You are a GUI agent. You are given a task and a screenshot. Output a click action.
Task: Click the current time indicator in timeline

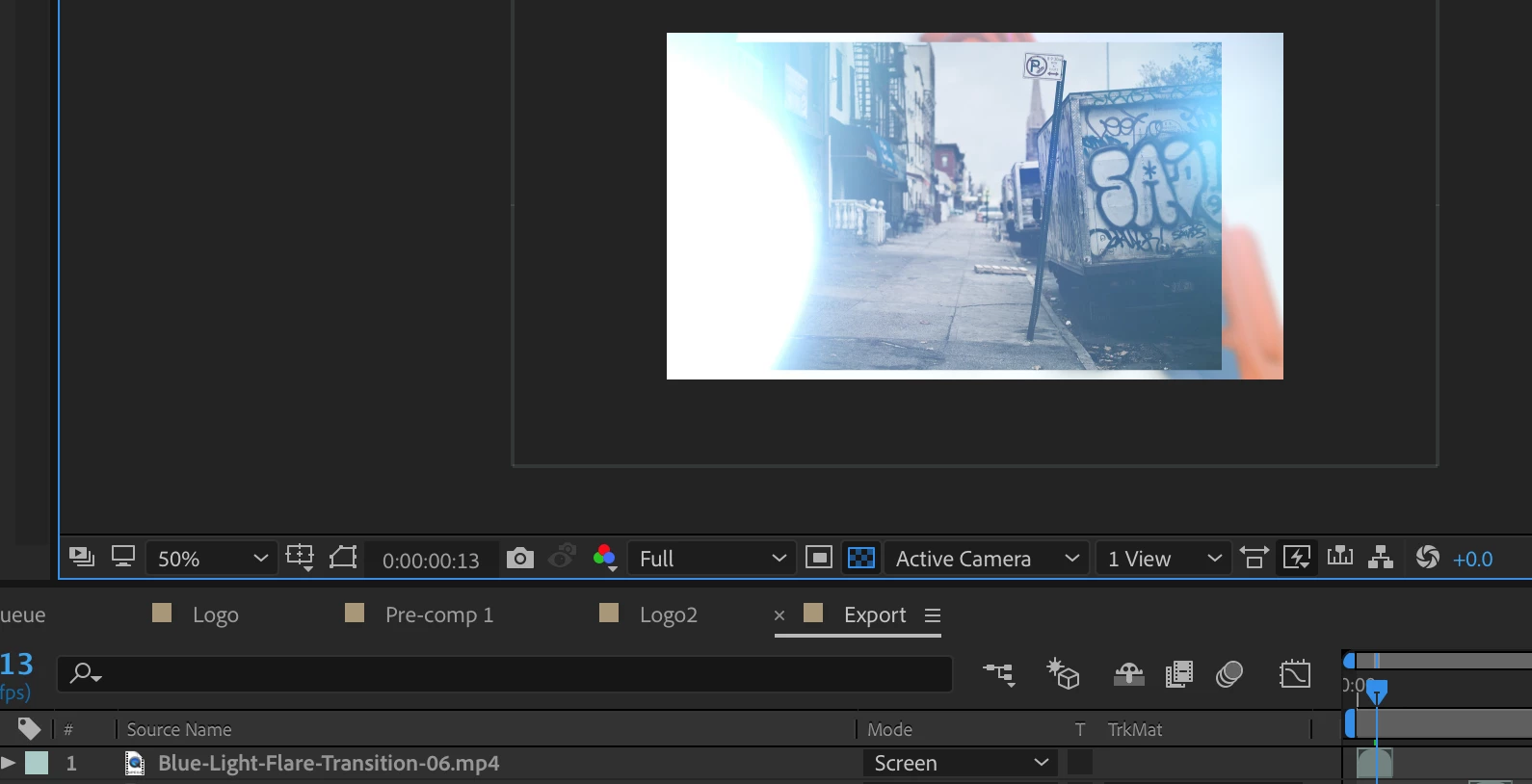(x=1377, y=691)
